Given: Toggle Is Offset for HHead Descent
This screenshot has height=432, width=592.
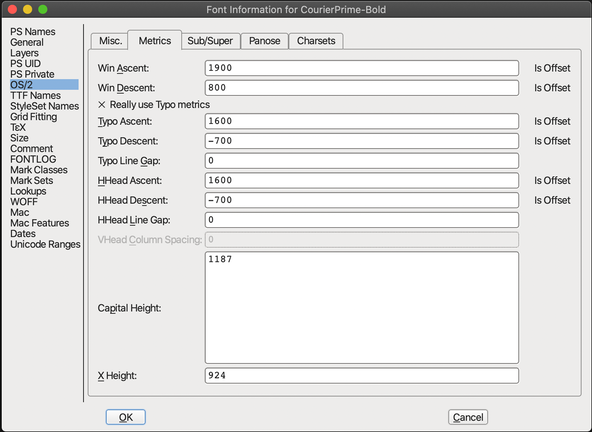Looking at the screenshot, I should click(552, 200).
